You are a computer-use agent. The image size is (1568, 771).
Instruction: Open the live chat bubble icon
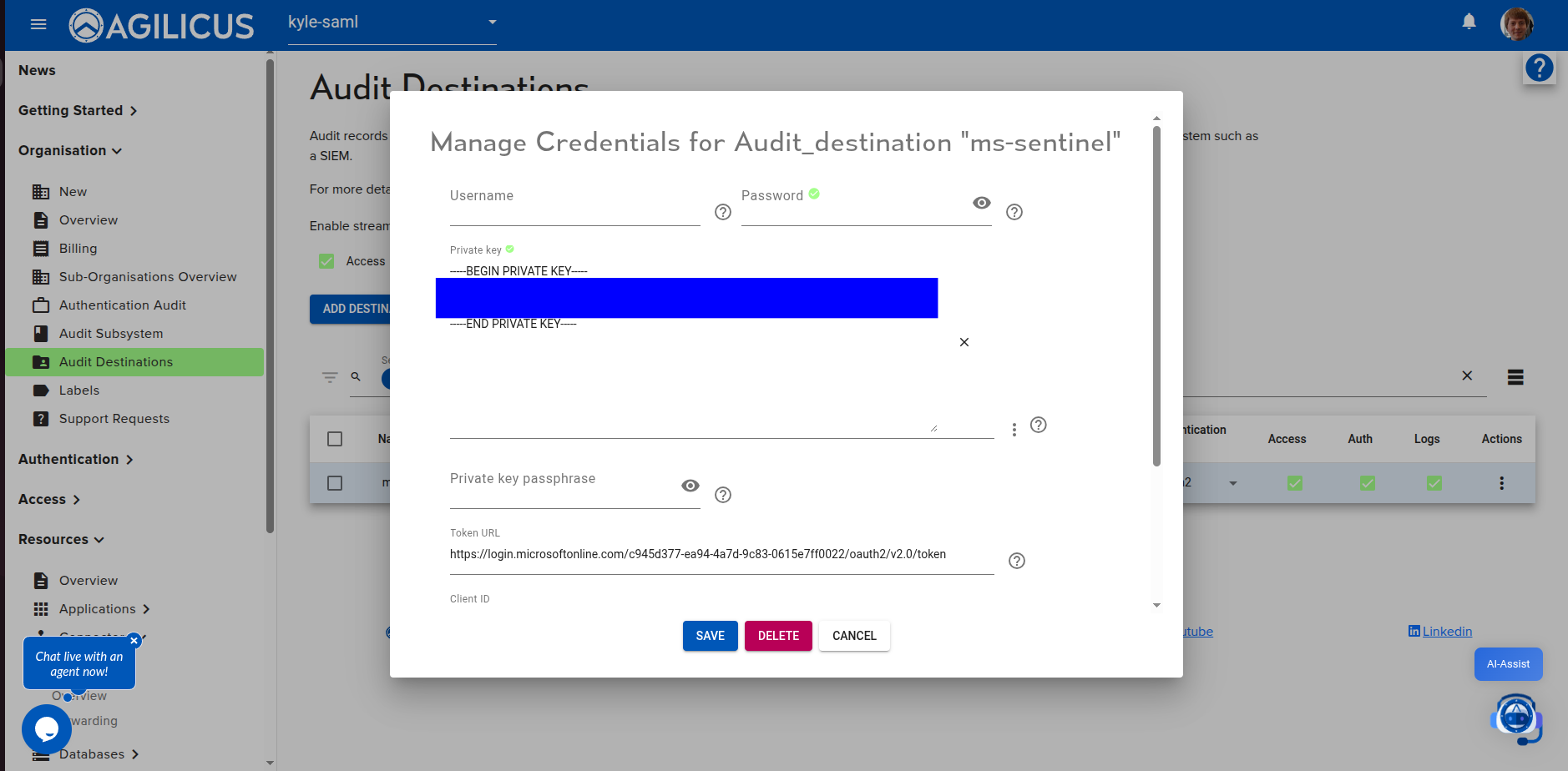(47, 728)
